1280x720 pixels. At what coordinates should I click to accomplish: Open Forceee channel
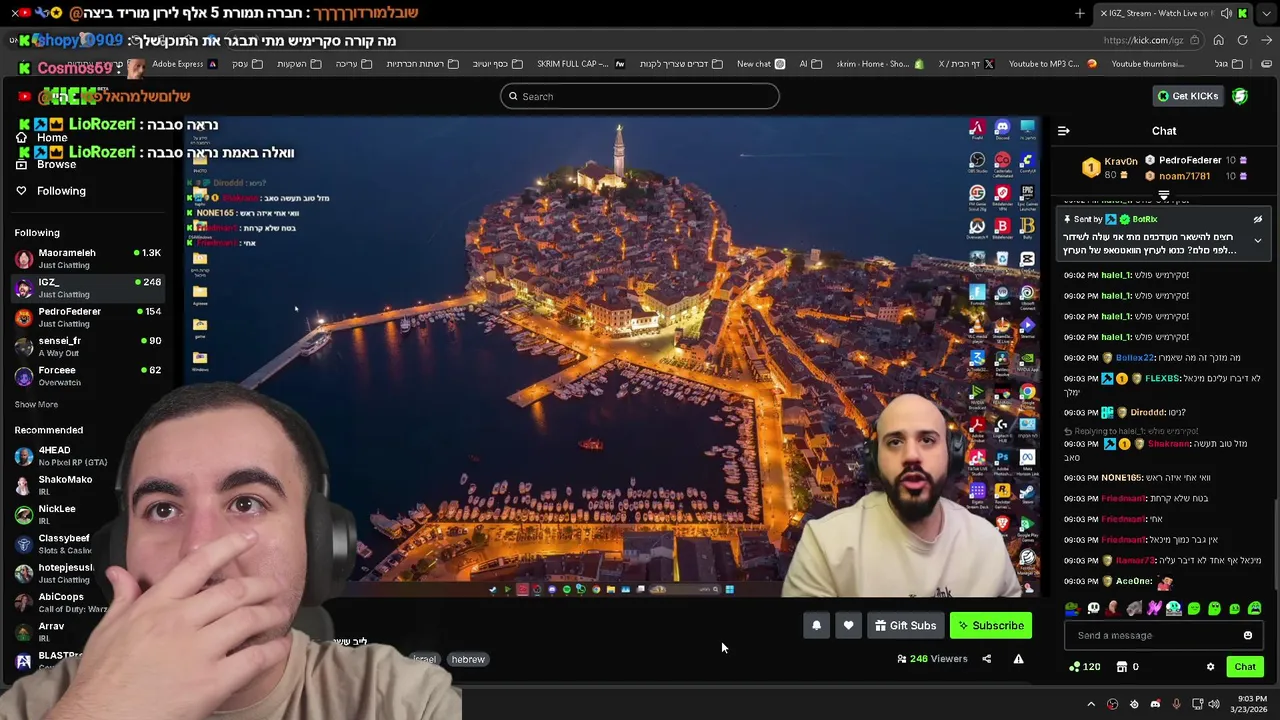[x=88, y=376]
